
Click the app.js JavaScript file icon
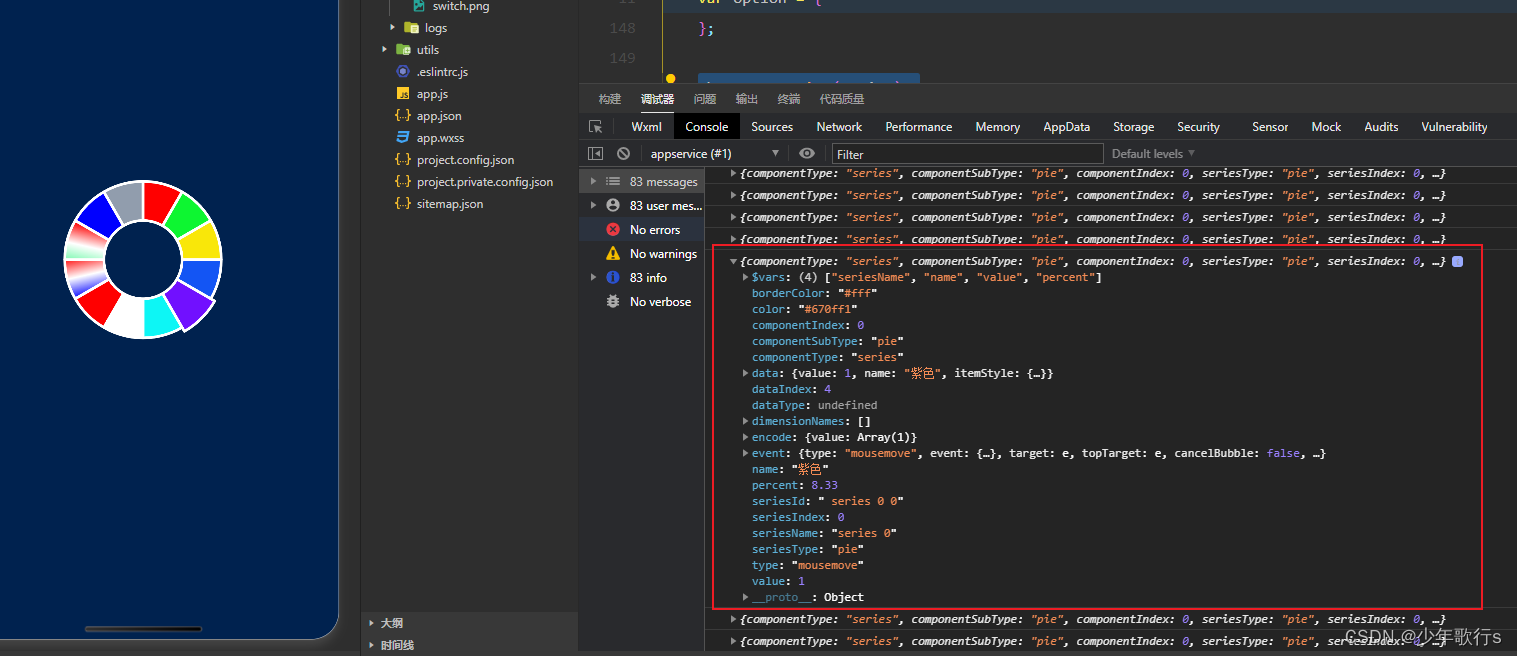click(403, 94)
